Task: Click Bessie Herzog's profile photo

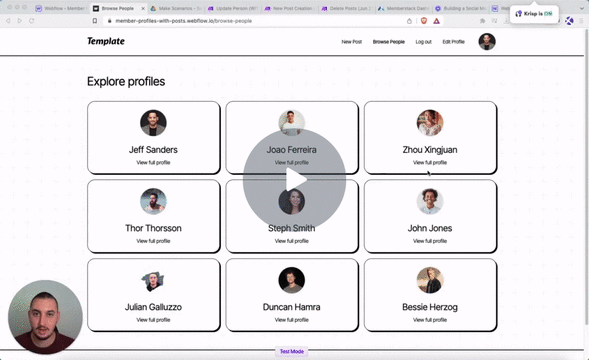Action: [x=430, y=280]
